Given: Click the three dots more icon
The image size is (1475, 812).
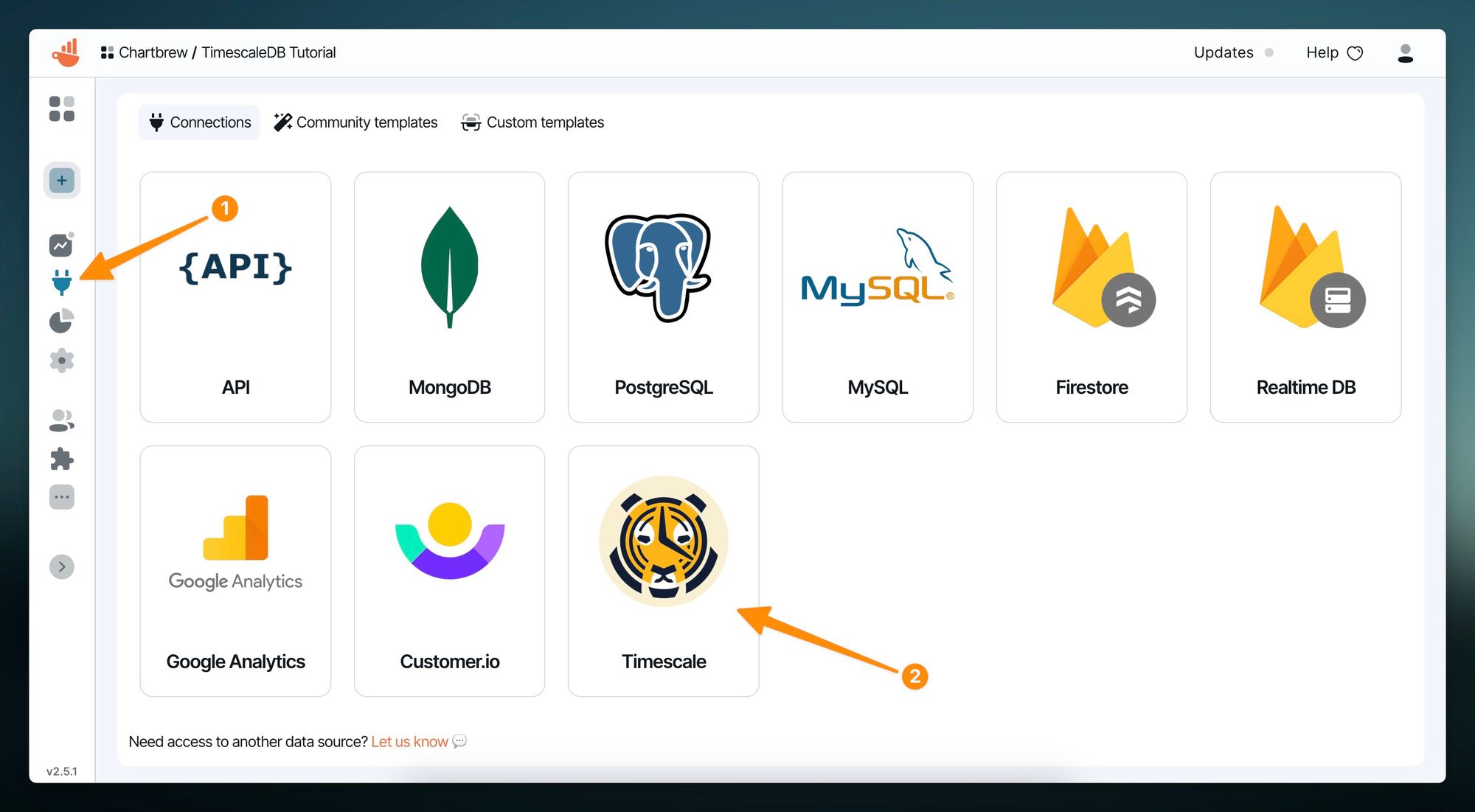Looking at the screenshot, I should tap(62, 497).
